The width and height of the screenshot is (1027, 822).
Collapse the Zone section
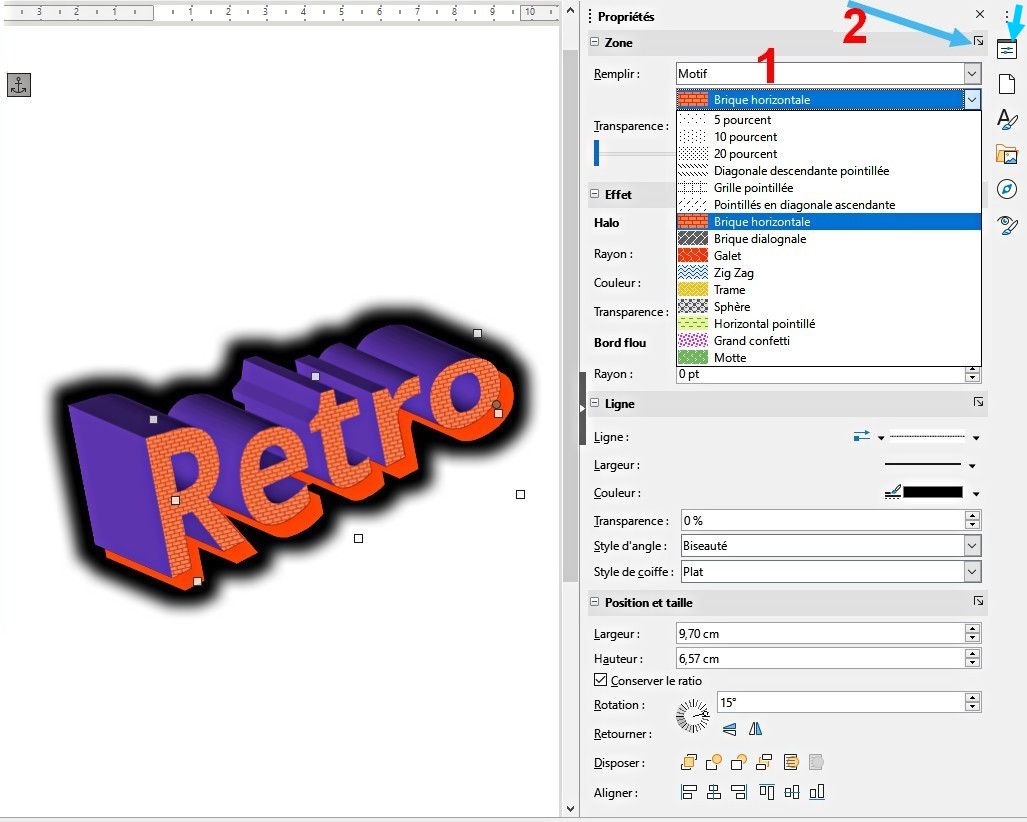pos(595,42)
